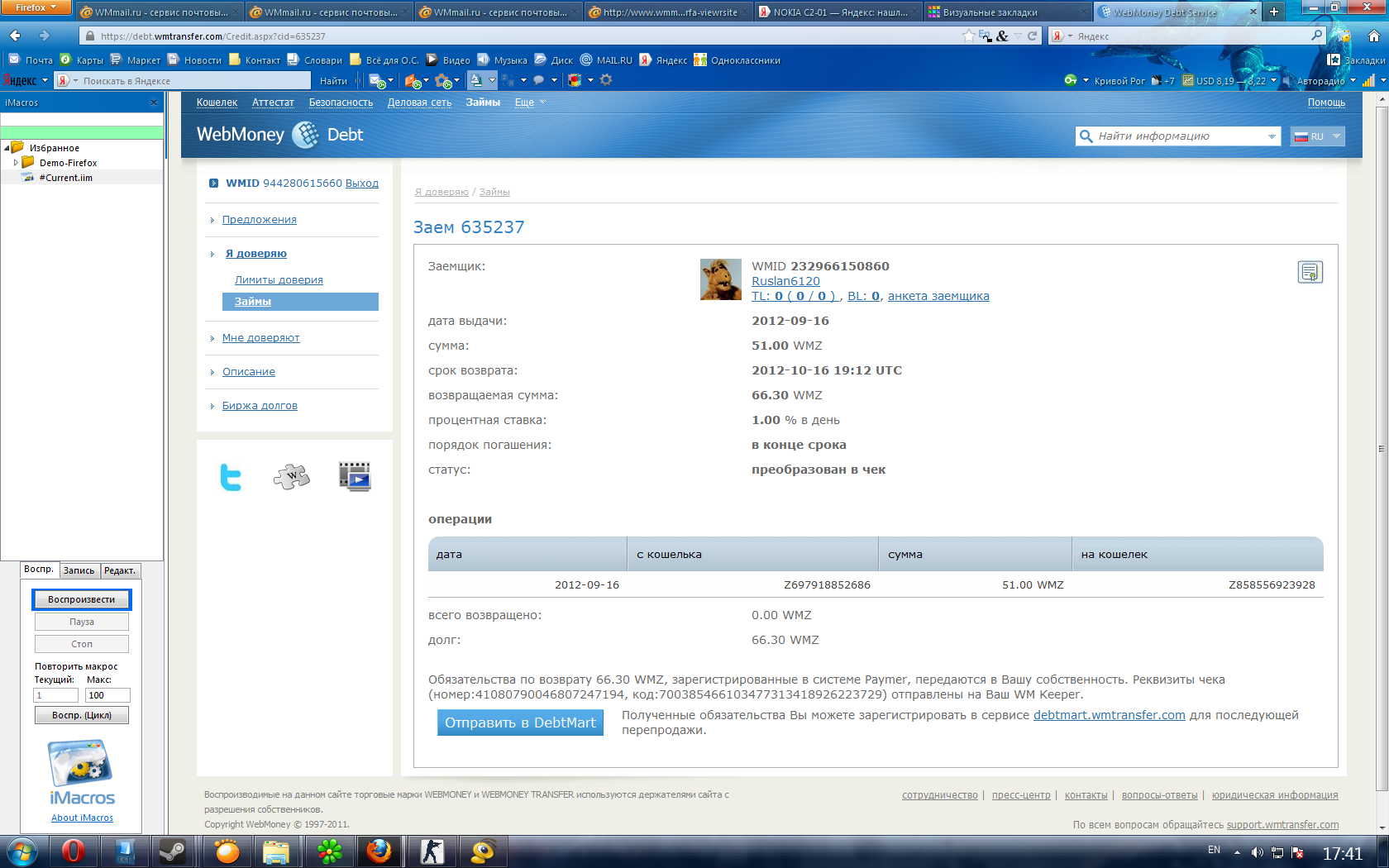Open the Кошелек navigation item
The width and height of the screenshot is (1389, 868).
tap(217, 103)
